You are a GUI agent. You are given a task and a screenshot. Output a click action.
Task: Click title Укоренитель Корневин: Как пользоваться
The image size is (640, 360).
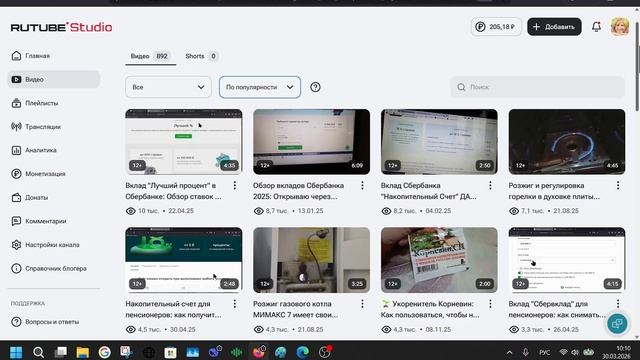point(430,309)
